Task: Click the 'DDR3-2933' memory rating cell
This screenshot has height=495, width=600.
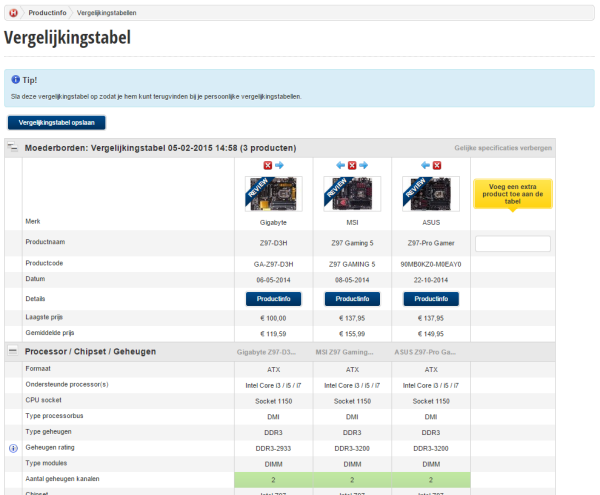Action: click(x=274, y=448)
